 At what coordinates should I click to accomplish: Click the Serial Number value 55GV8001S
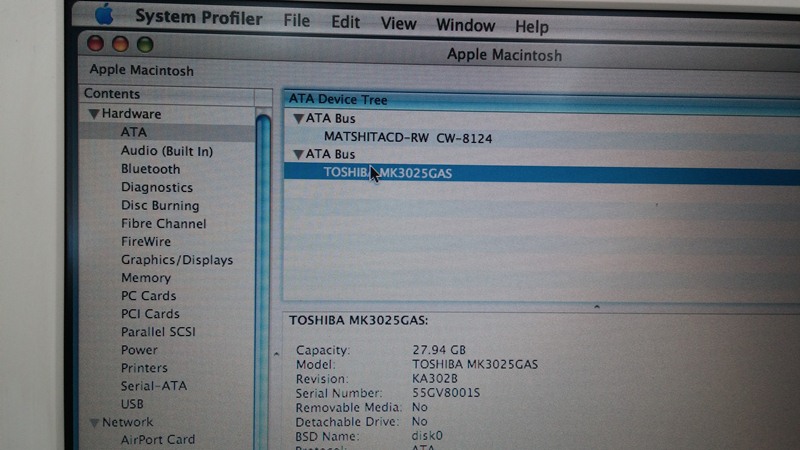(x=446, y=393)
